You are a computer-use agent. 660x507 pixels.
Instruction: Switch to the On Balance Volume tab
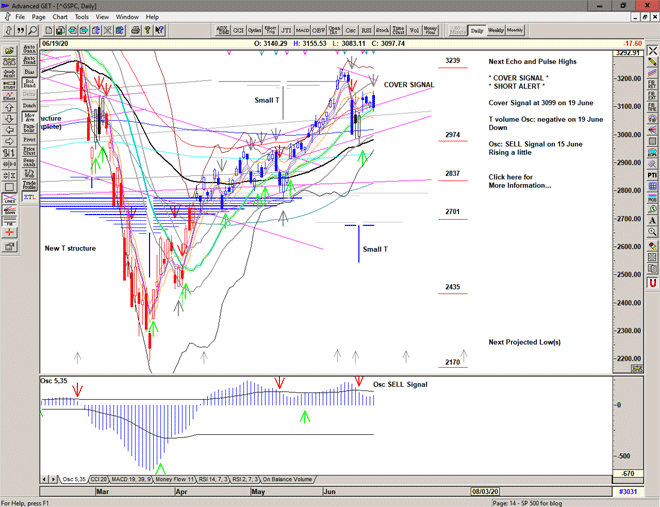point(287,479)
